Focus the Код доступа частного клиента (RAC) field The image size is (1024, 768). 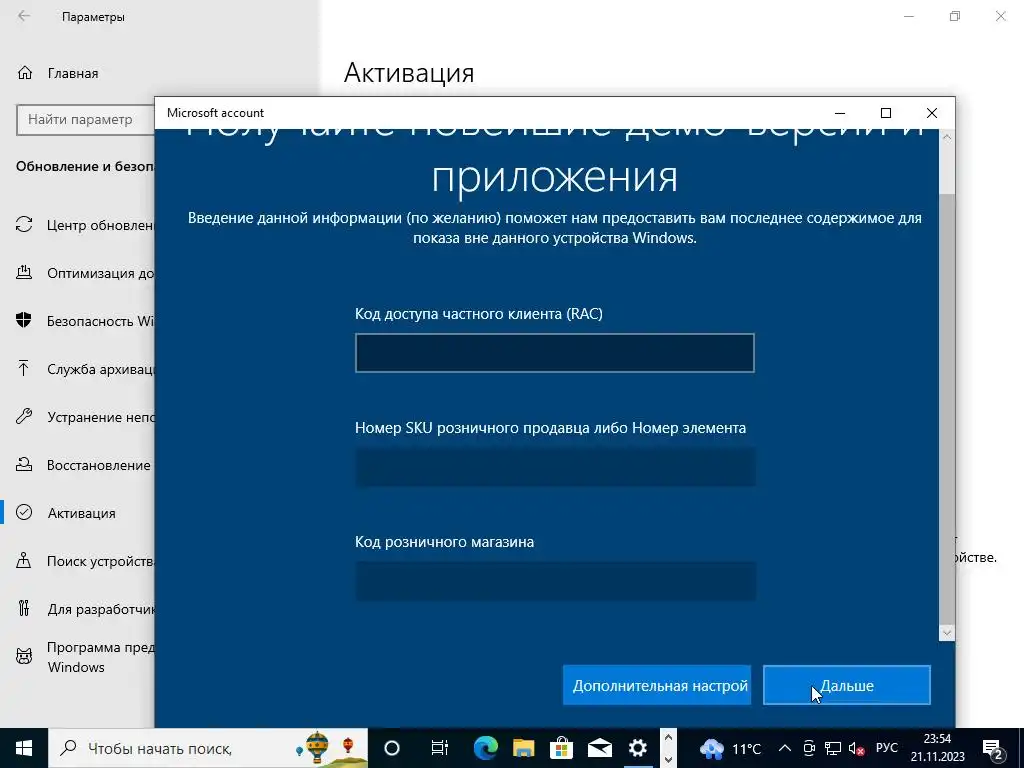[554, 353]
